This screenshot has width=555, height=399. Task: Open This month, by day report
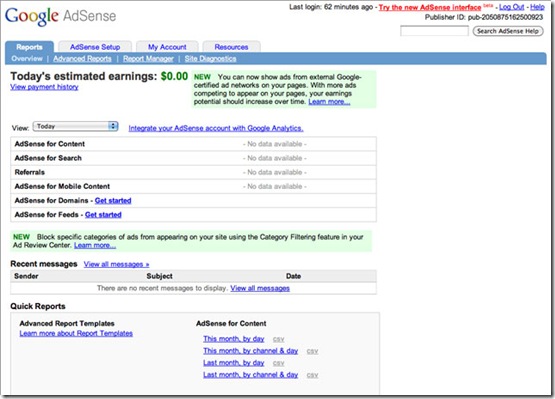(x=234, y=339)
